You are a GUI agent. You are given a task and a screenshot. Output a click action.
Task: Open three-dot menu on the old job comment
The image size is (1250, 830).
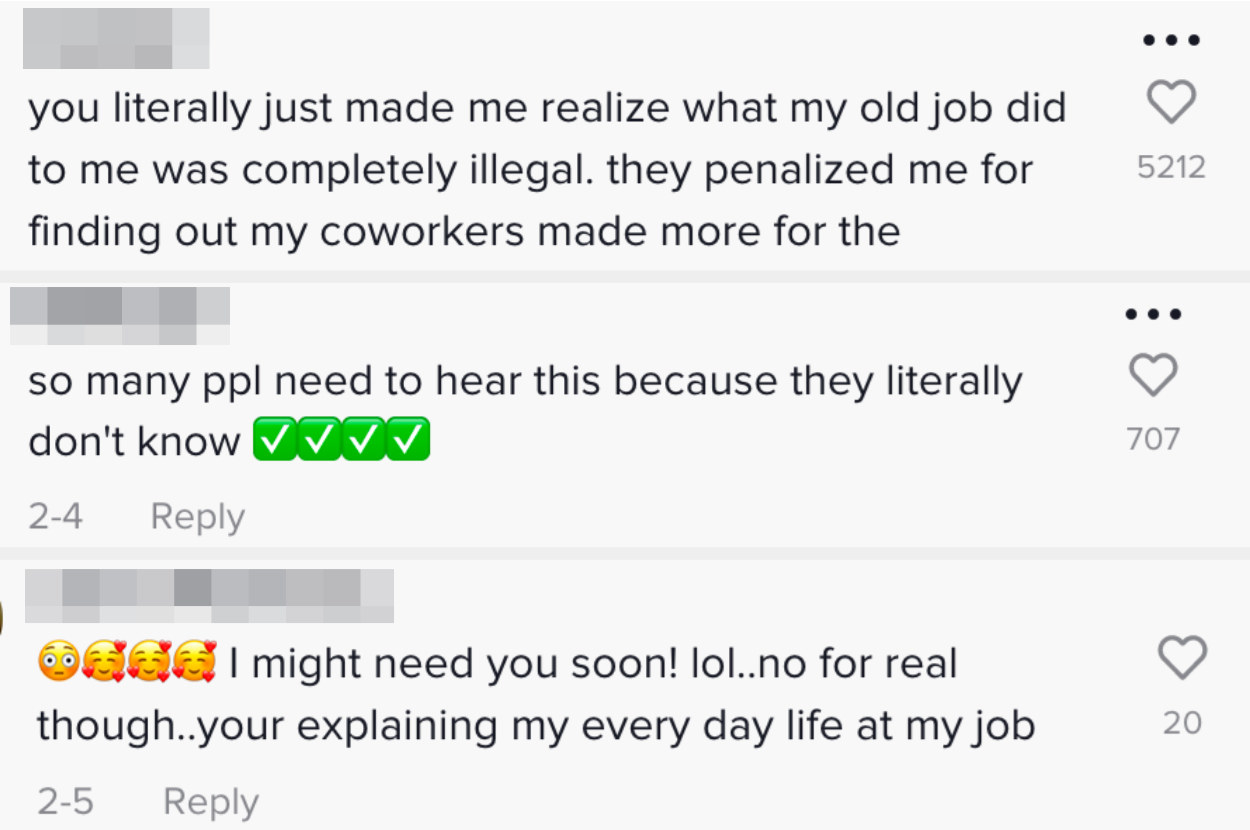click(1170, 41)
